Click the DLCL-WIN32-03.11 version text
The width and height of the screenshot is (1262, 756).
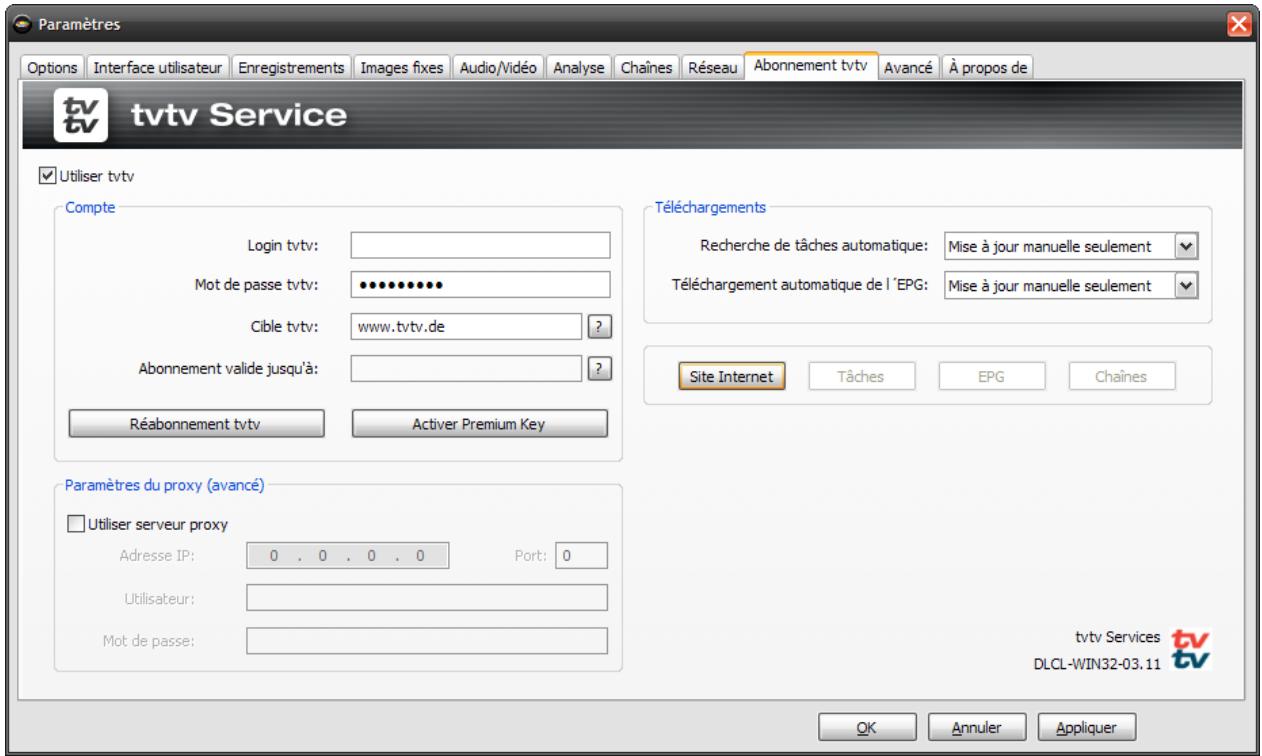coord(1097,663)
